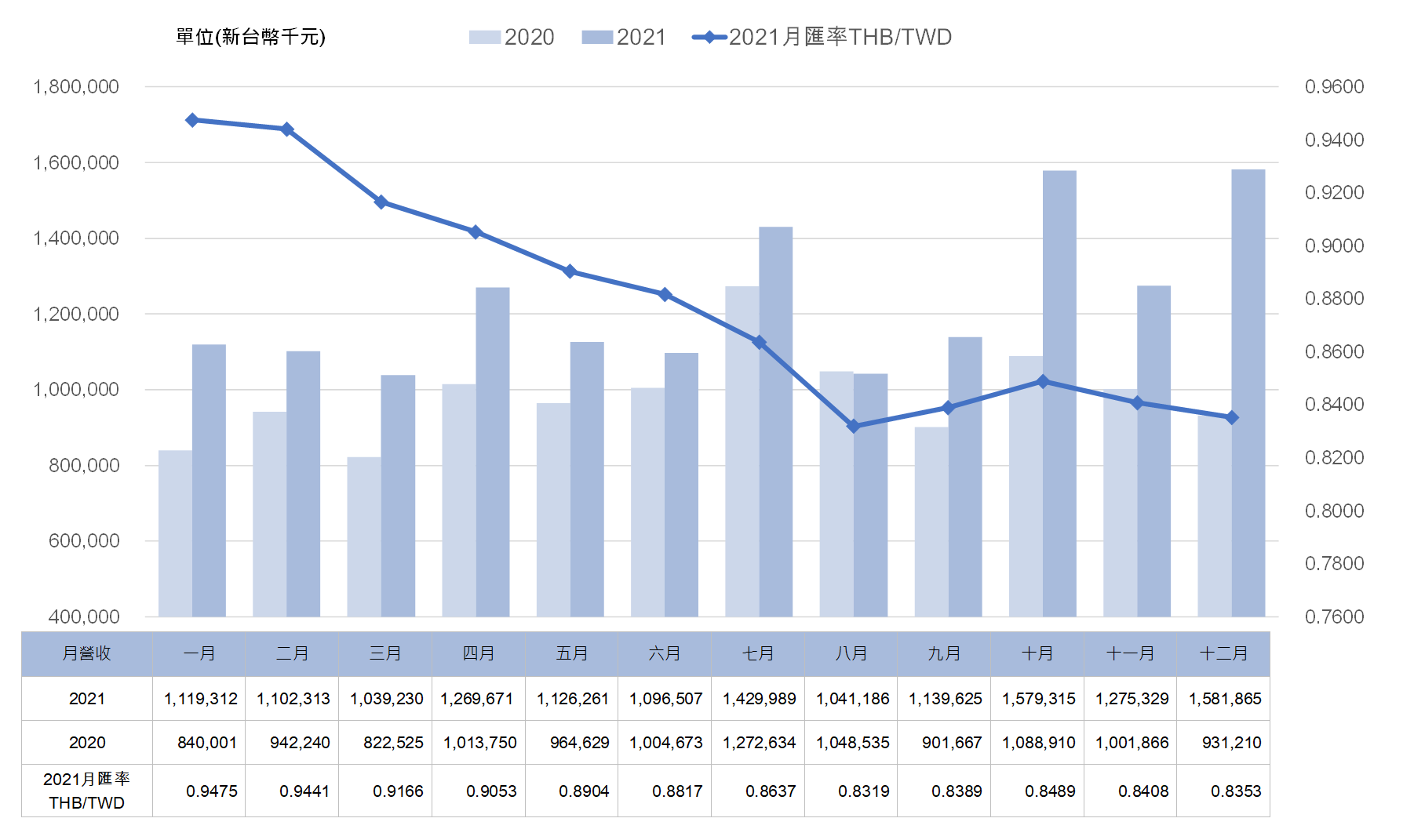
Task: Click the July 2021 revenue bar
Action: point(776,422)
